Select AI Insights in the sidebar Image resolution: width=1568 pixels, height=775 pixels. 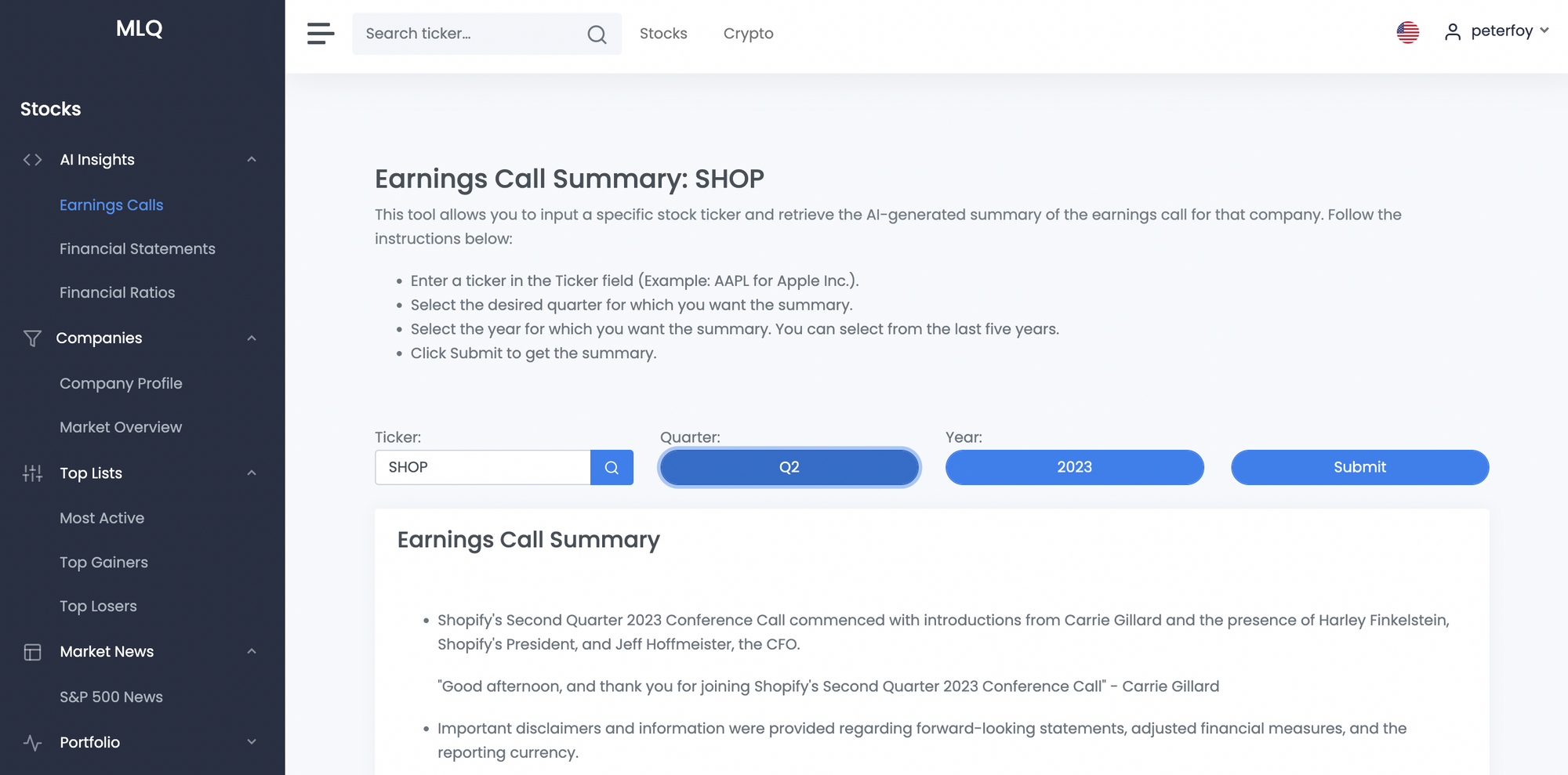click(97, 160)
